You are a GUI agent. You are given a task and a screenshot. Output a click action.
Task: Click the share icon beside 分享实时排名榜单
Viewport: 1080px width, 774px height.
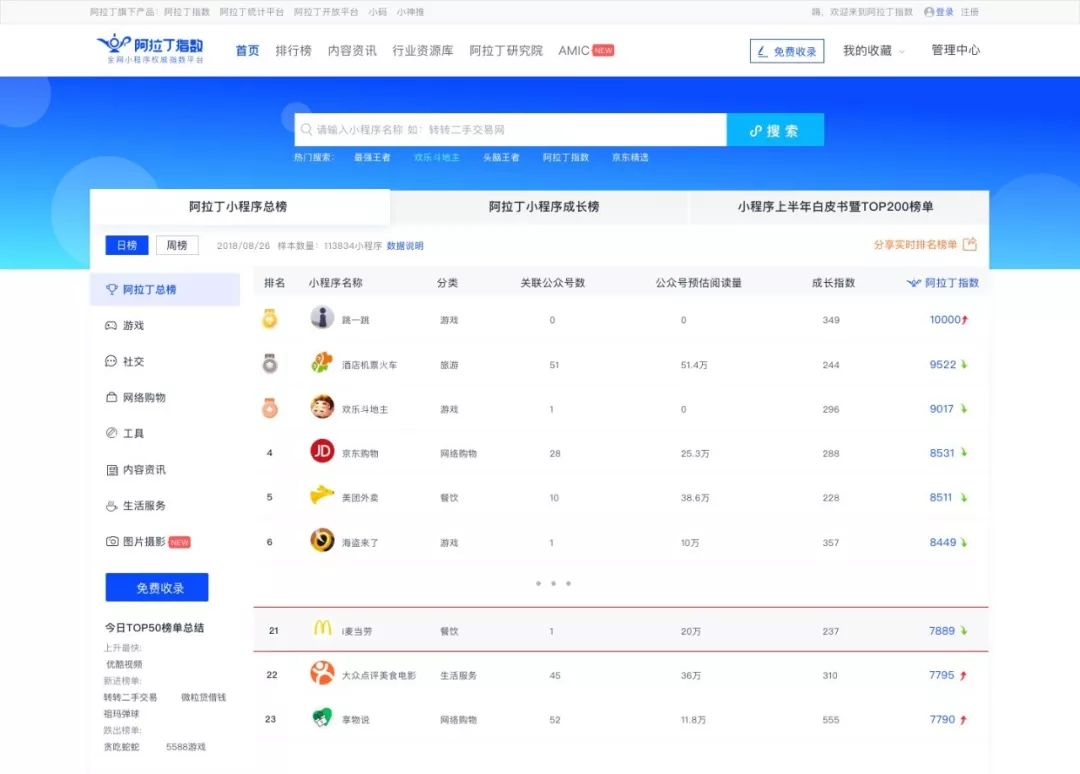pos(969,245)
